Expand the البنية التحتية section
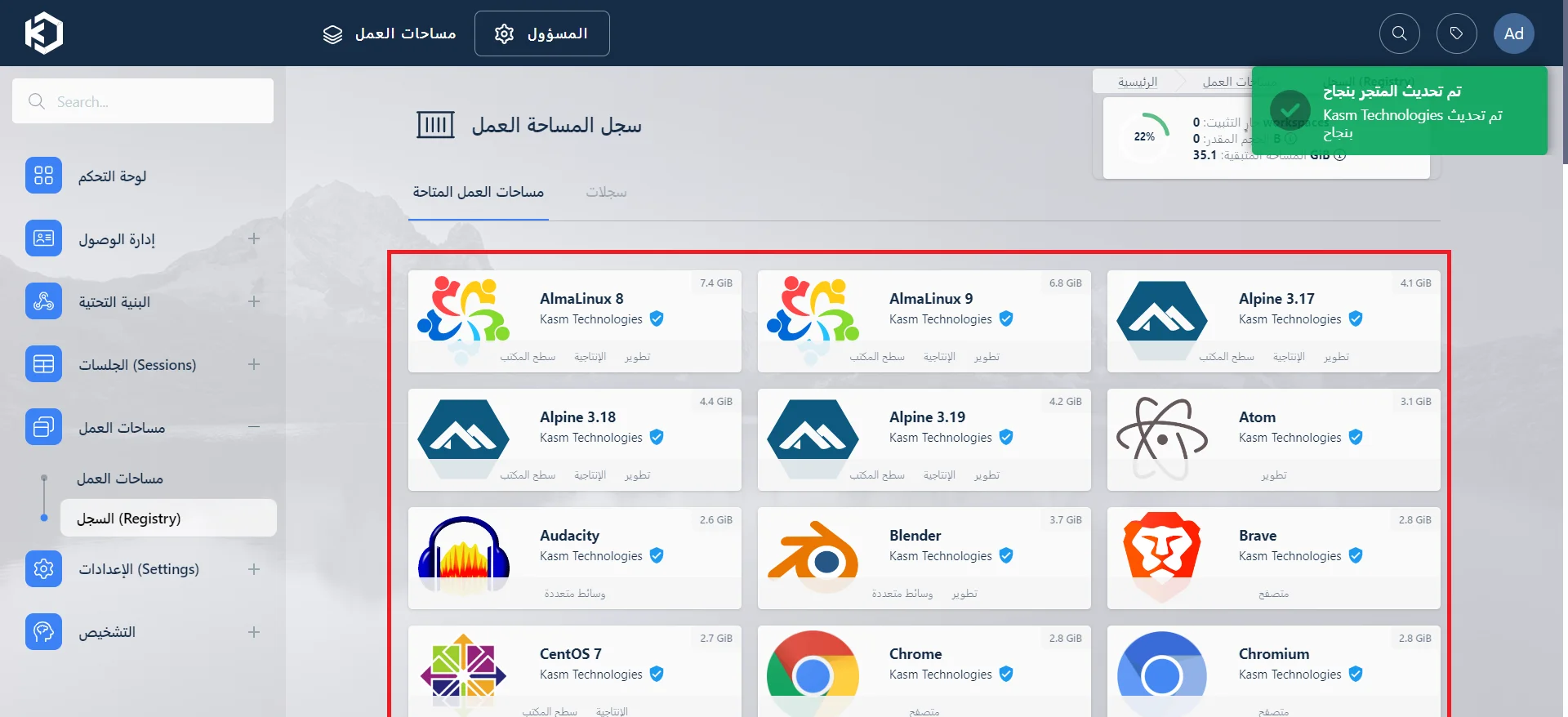1568x717 pixels. coord(254,301)
